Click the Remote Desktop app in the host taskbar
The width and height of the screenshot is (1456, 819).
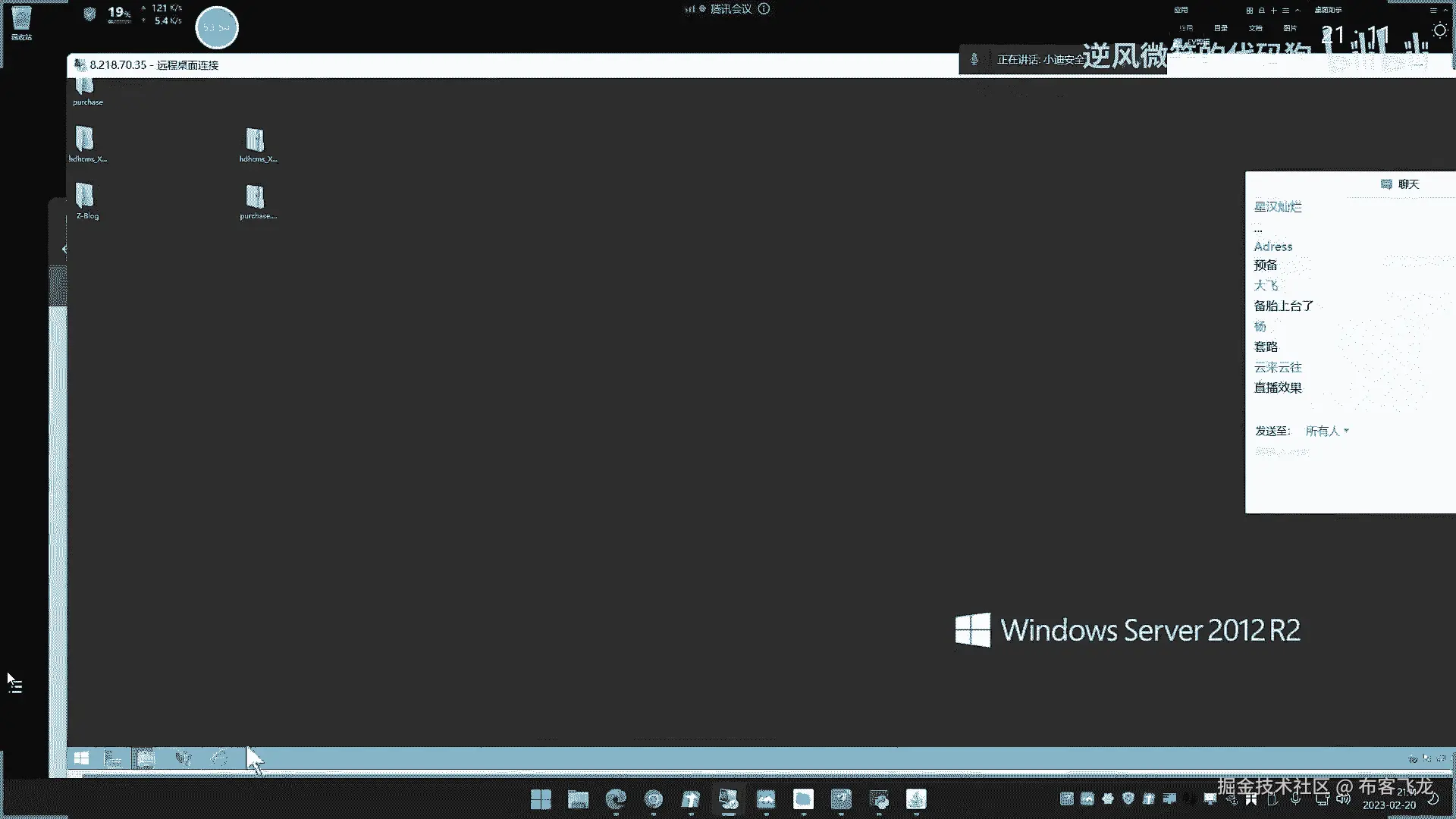click(728, 799)
